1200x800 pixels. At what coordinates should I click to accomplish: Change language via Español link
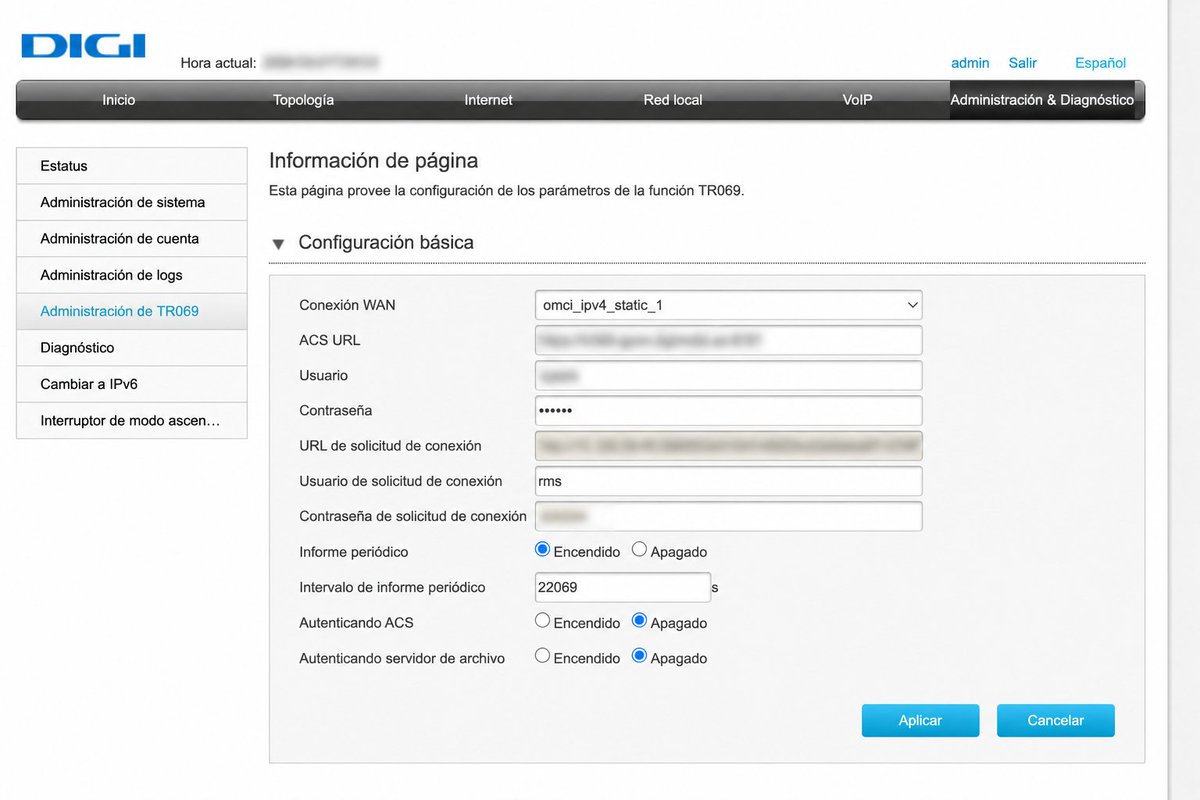(x=1100, y=63)
